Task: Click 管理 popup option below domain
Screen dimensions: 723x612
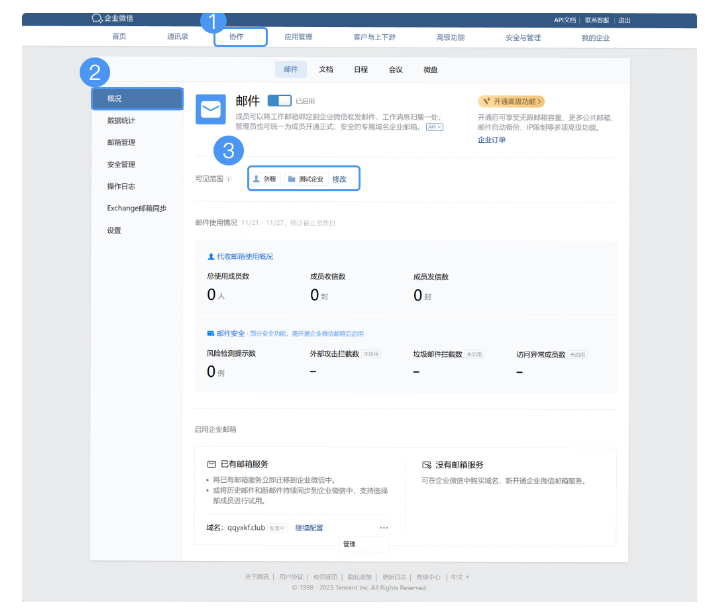Action: point(349,544)
